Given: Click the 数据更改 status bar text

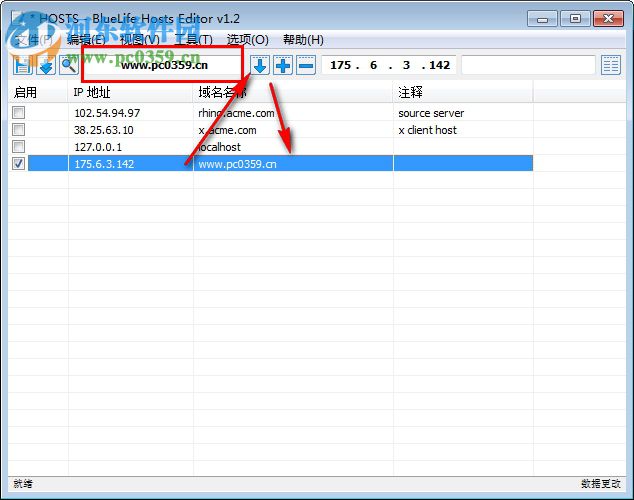Looking at the screenshot, I should [600, 483].
